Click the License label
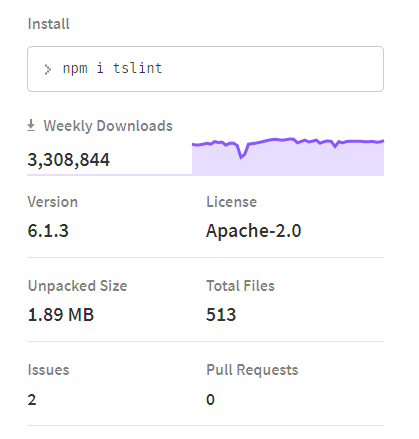 tap(231, 202)
